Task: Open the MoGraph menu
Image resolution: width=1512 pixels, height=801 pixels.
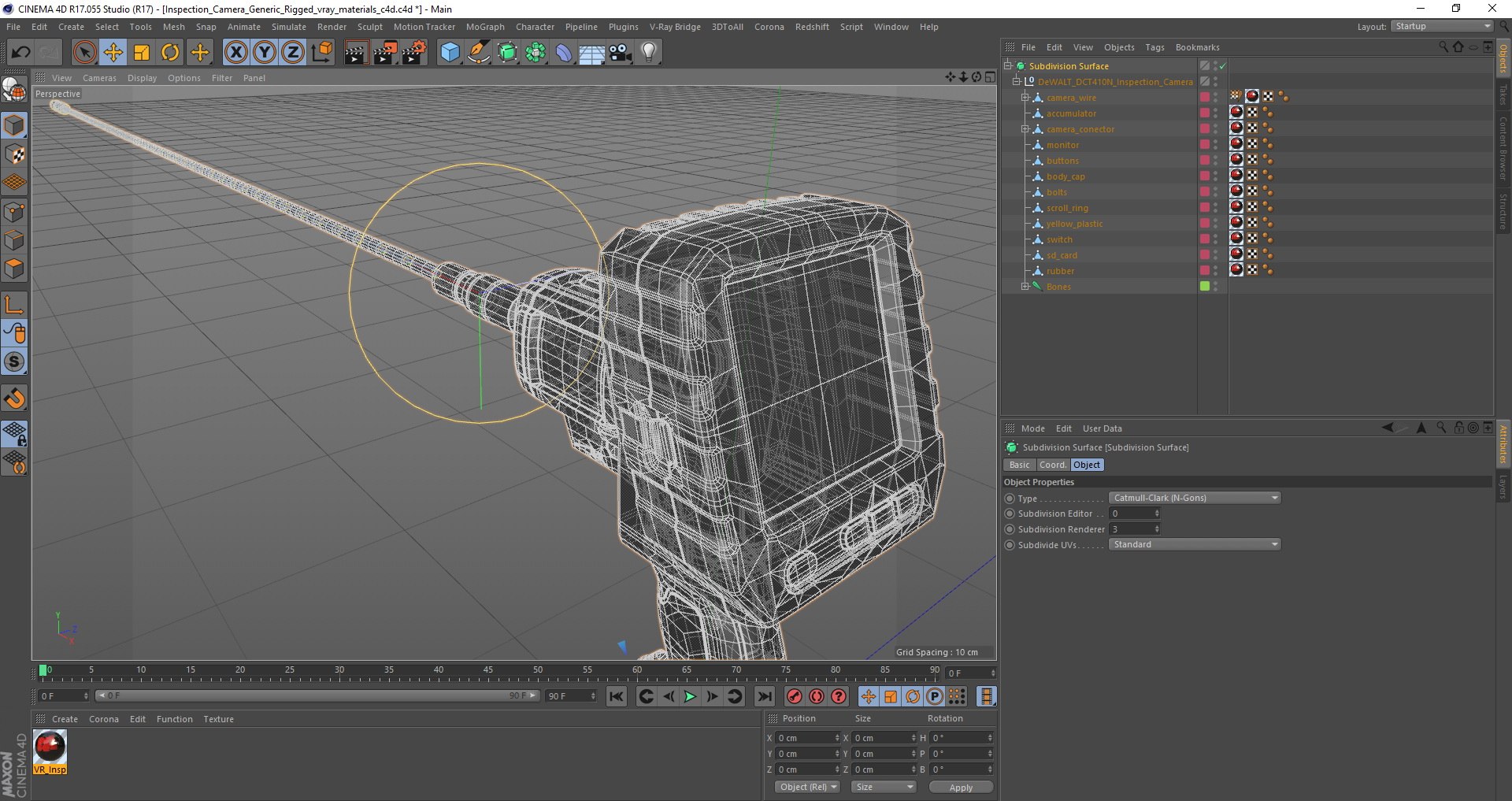Action: 485,27
